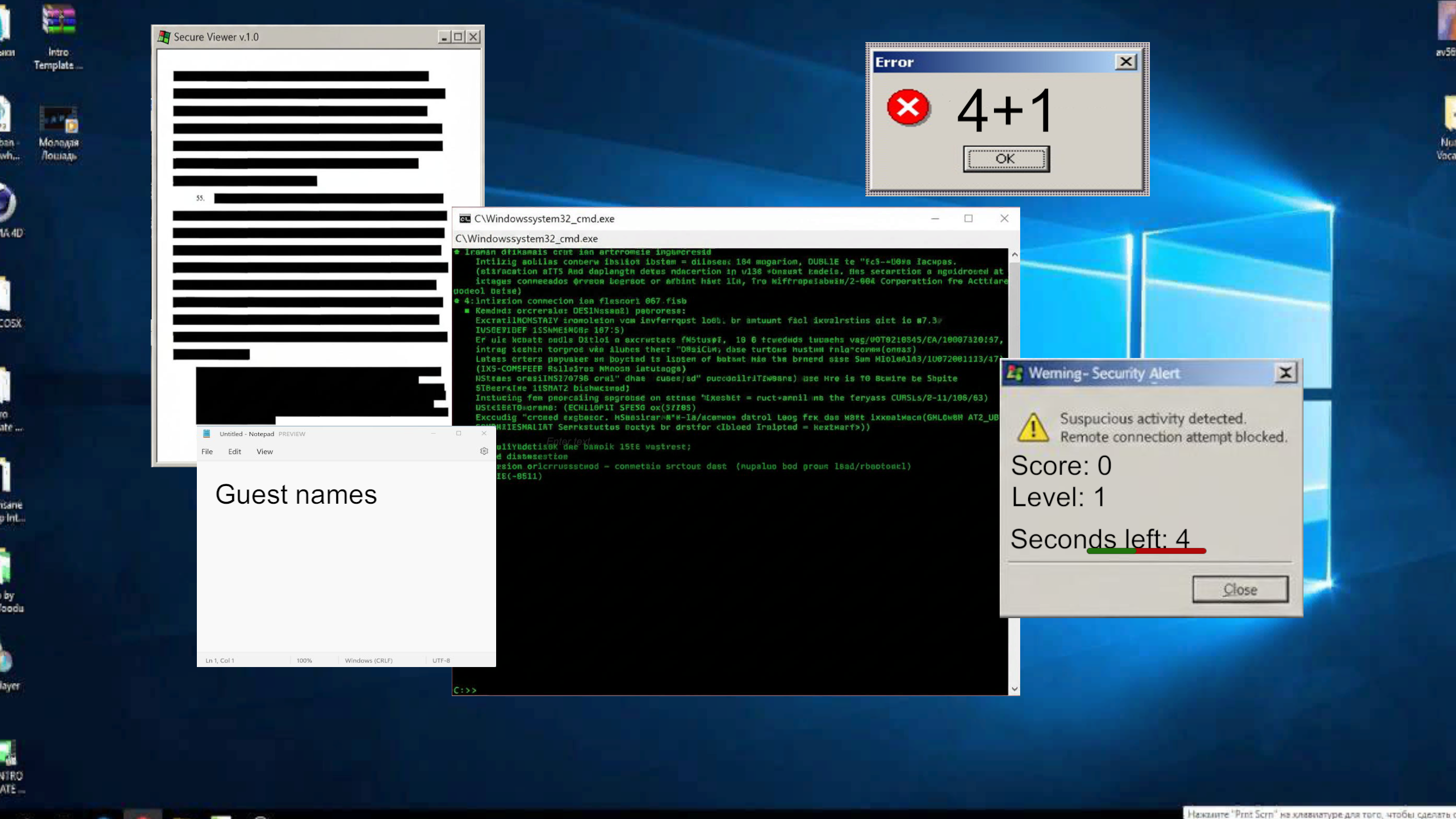Click UTF-8 in the Notepad status bar
The image size is (1456, 819).
tap(441, 660)
